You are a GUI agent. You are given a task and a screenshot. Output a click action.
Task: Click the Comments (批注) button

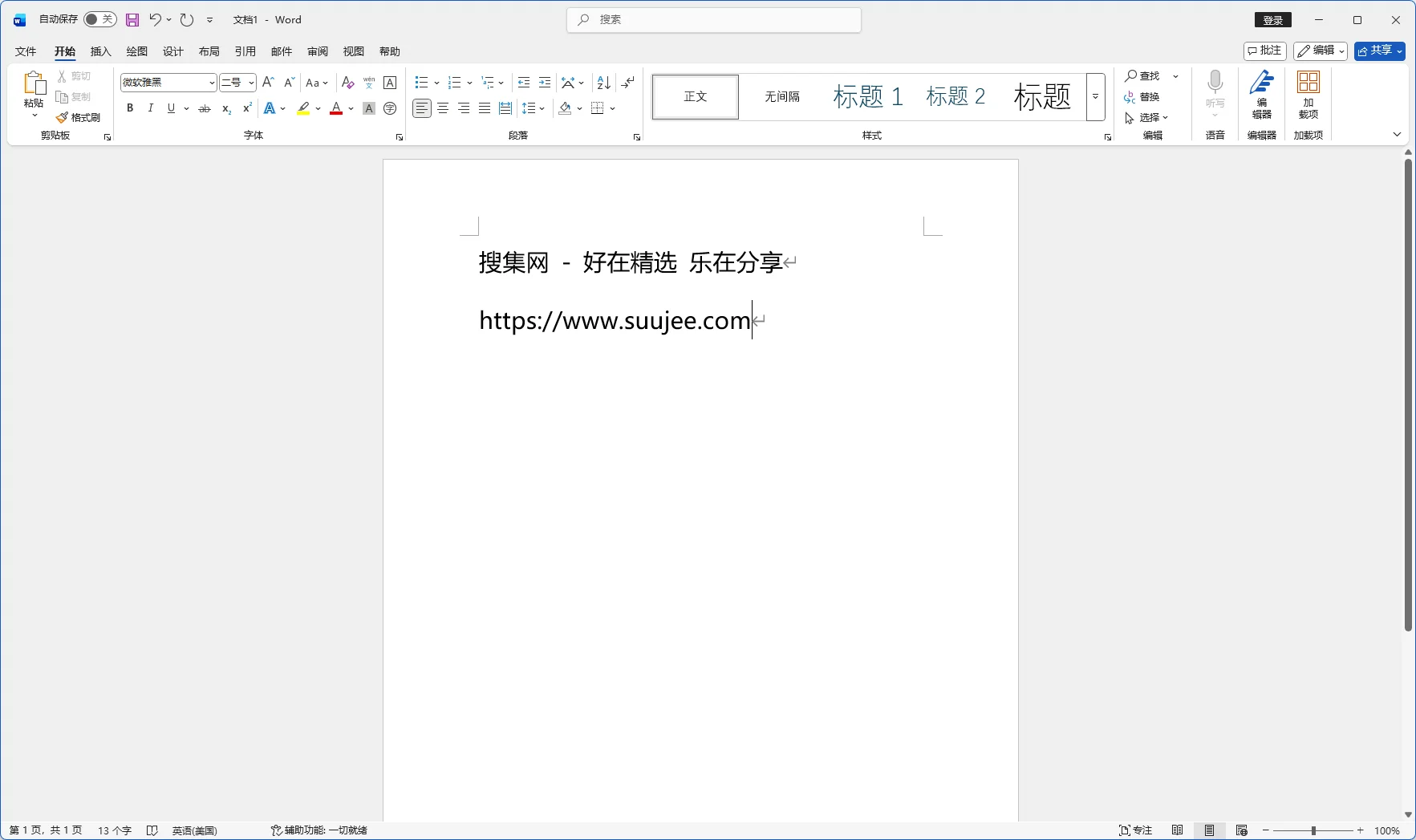(1264, 51)
